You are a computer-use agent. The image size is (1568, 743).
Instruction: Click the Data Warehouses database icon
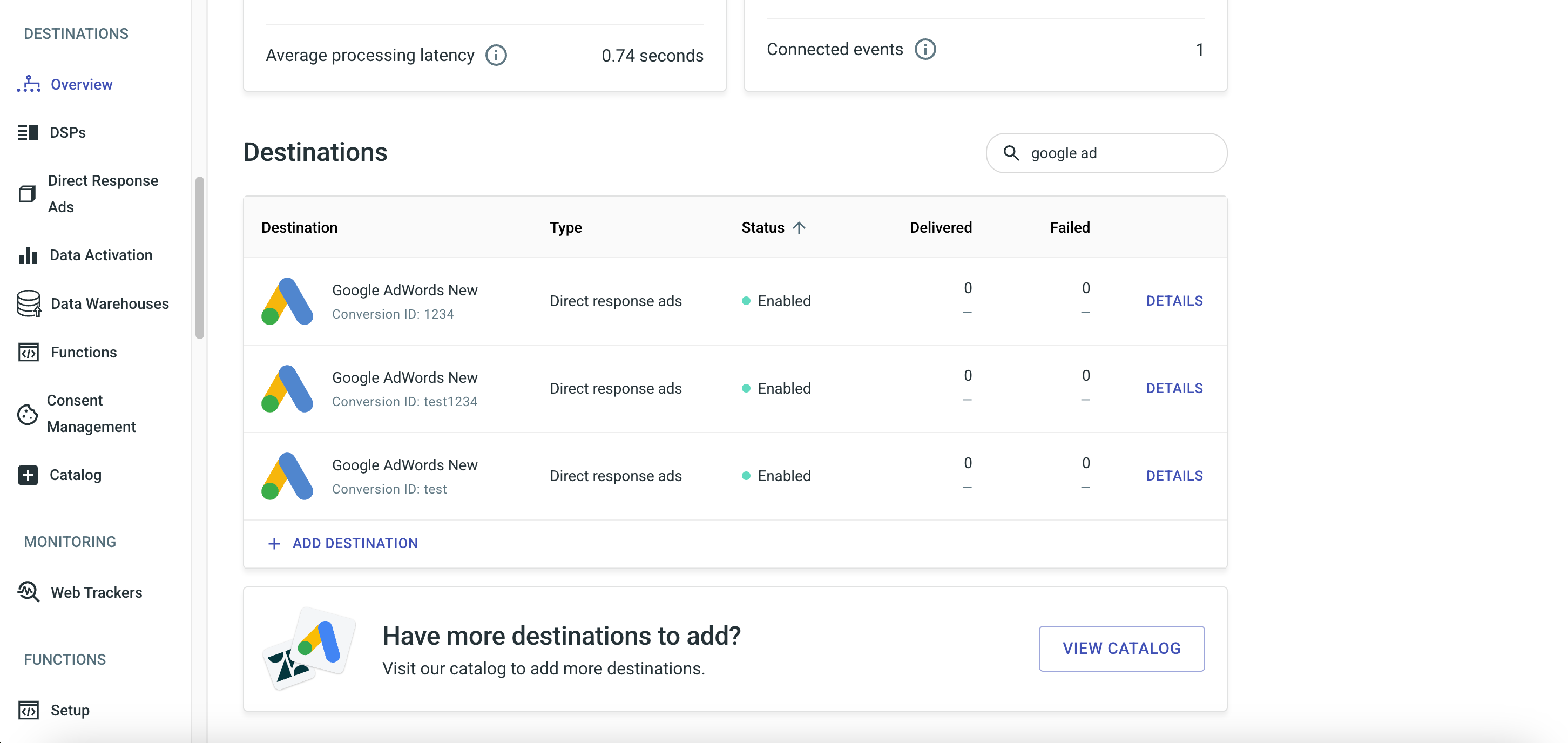pyautogui.click(x=29, y=303)
